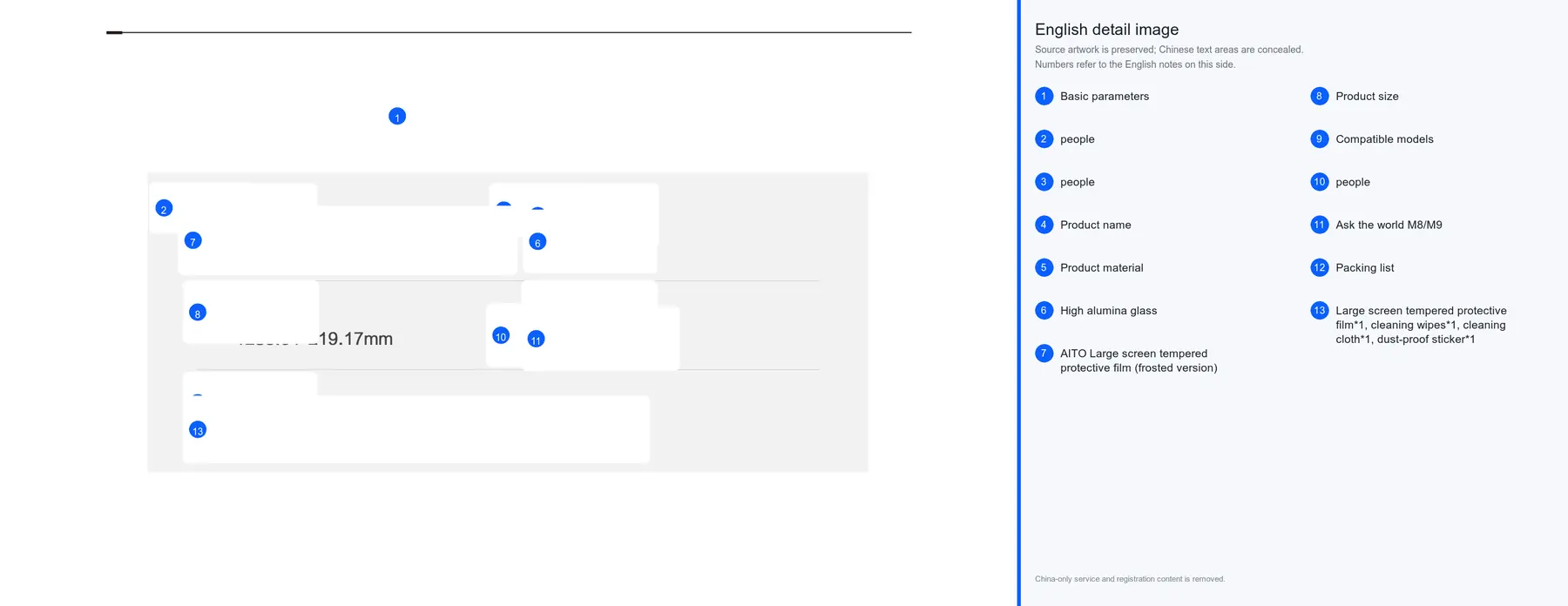Click the packing contents note with cleaning wipes
Image resolution: width=1568 pixels, height=606 pixels.
(x=1421, y=325)
